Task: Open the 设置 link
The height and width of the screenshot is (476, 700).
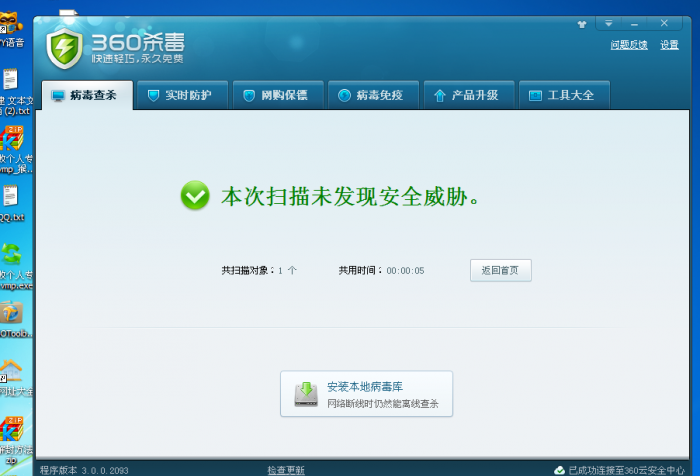Action: pos(669,45)
